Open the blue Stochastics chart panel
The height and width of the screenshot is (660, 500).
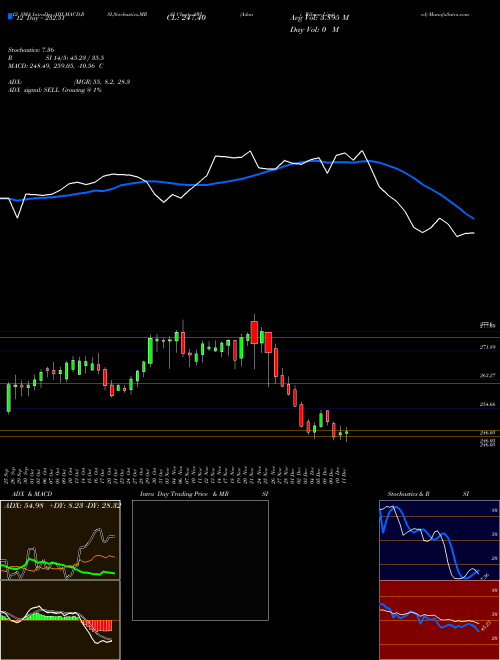tap(439, 540)
